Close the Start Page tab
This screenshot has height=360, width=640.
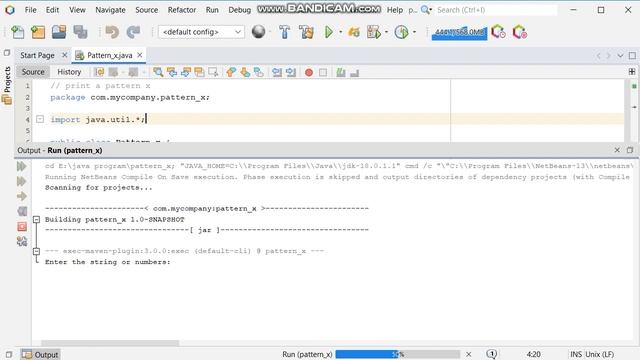64,55
